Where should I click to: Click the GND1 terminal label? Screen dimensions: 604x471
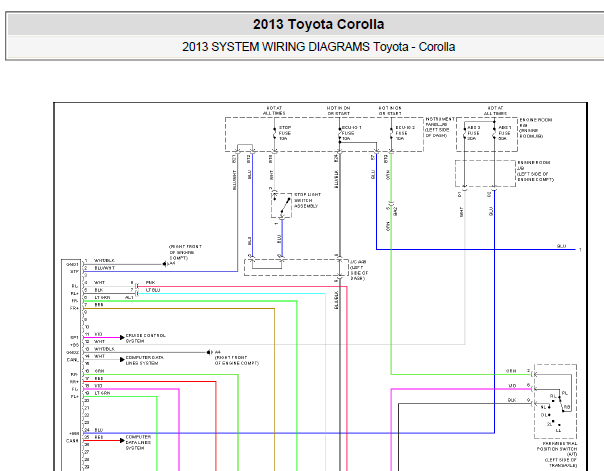pyautogui.click(x=72, y=265)
